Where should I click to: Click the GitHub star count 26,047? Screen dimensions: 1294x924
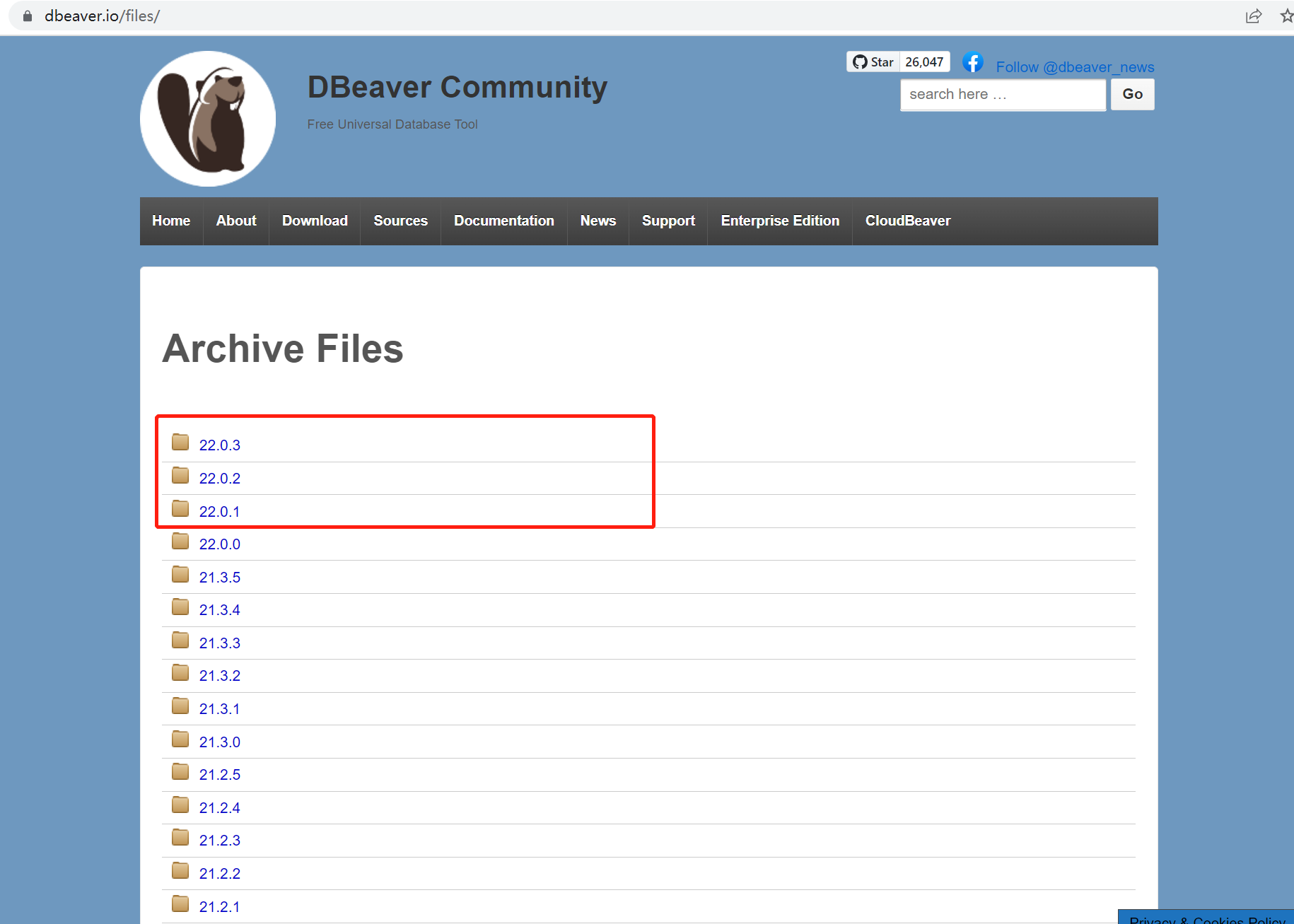pyautogui.click(x=924, y=62)
